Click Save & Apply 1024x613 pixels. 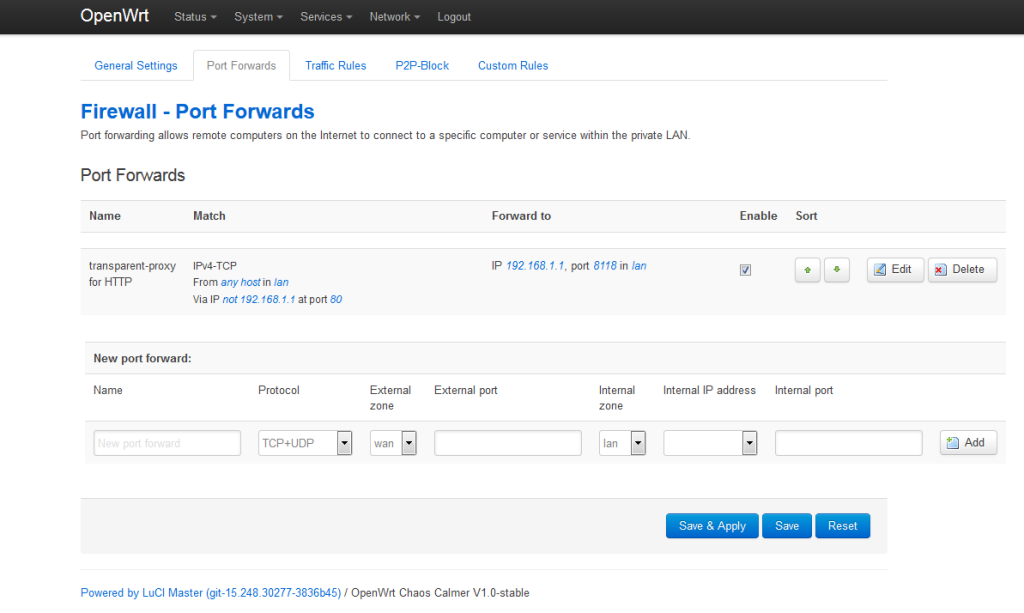(x=711, y=525)
